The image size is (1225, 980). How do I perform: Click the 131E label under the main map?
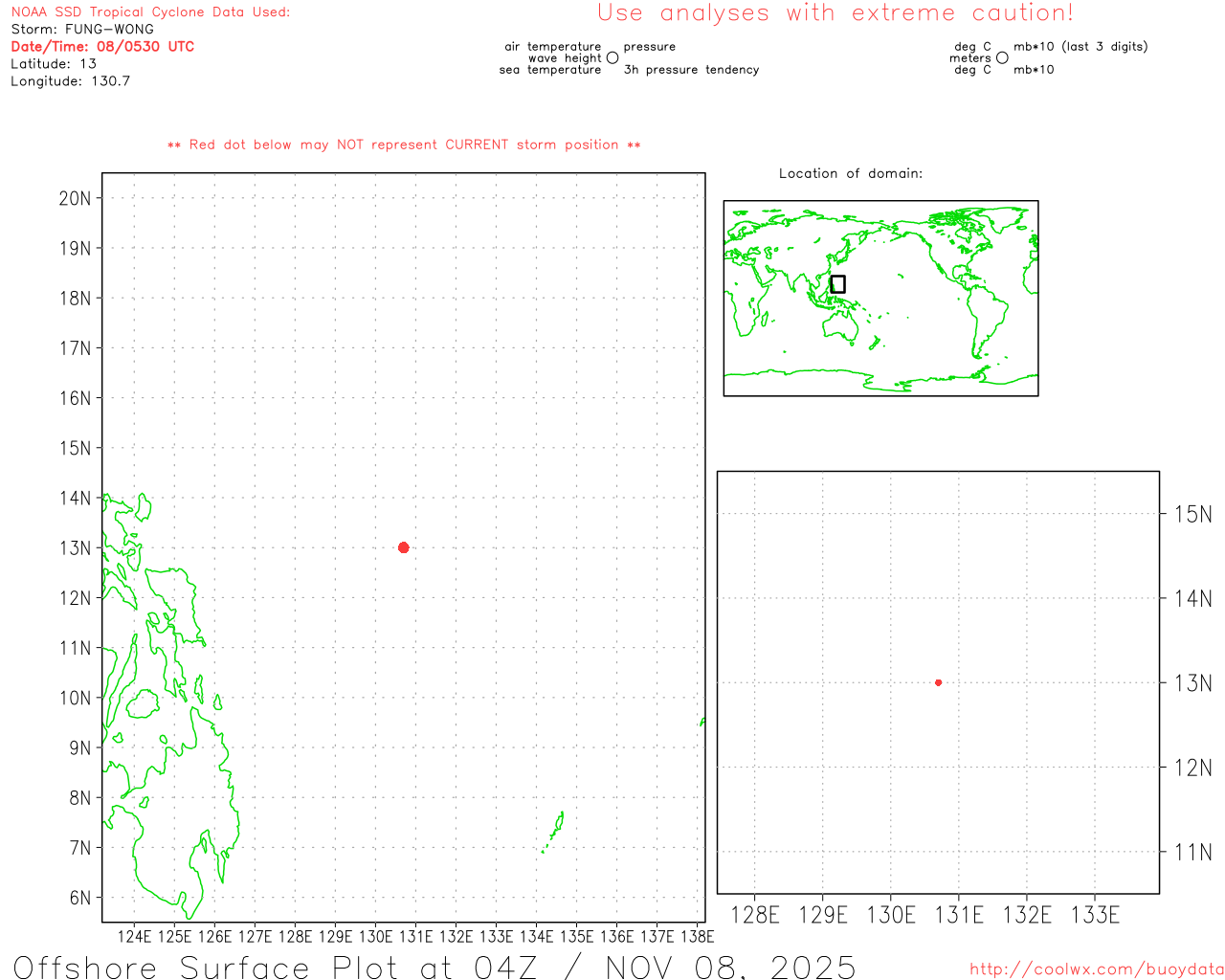point(415,936)
